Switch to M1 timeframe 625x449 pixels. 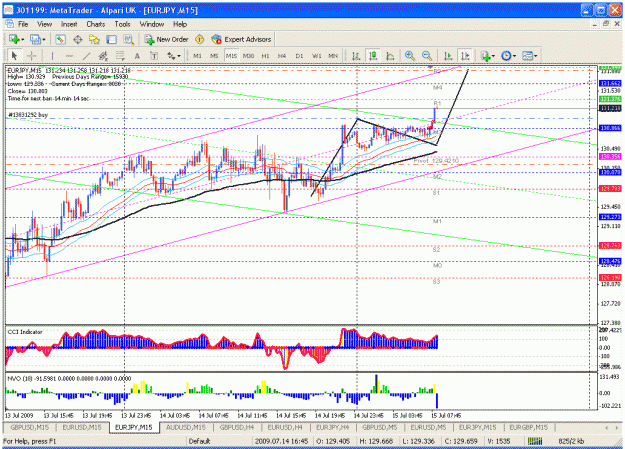click(x=197, y=56)
